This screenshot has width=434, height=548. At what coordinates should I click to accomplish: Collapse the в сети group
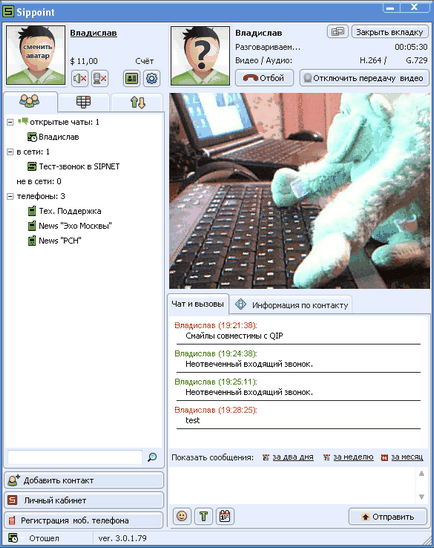[10, 152]
